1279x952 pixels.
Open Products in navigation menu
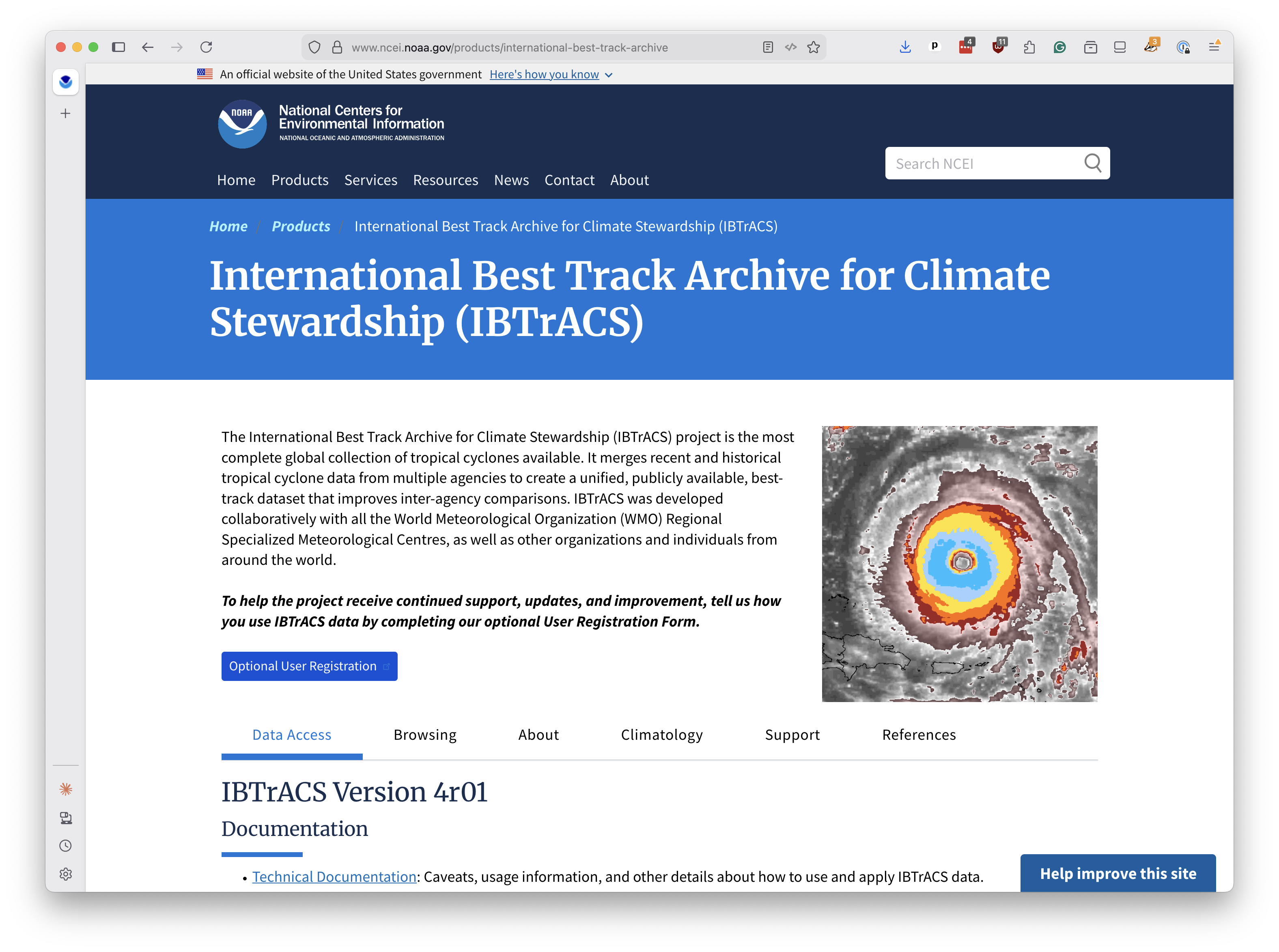tap(299, 180)
